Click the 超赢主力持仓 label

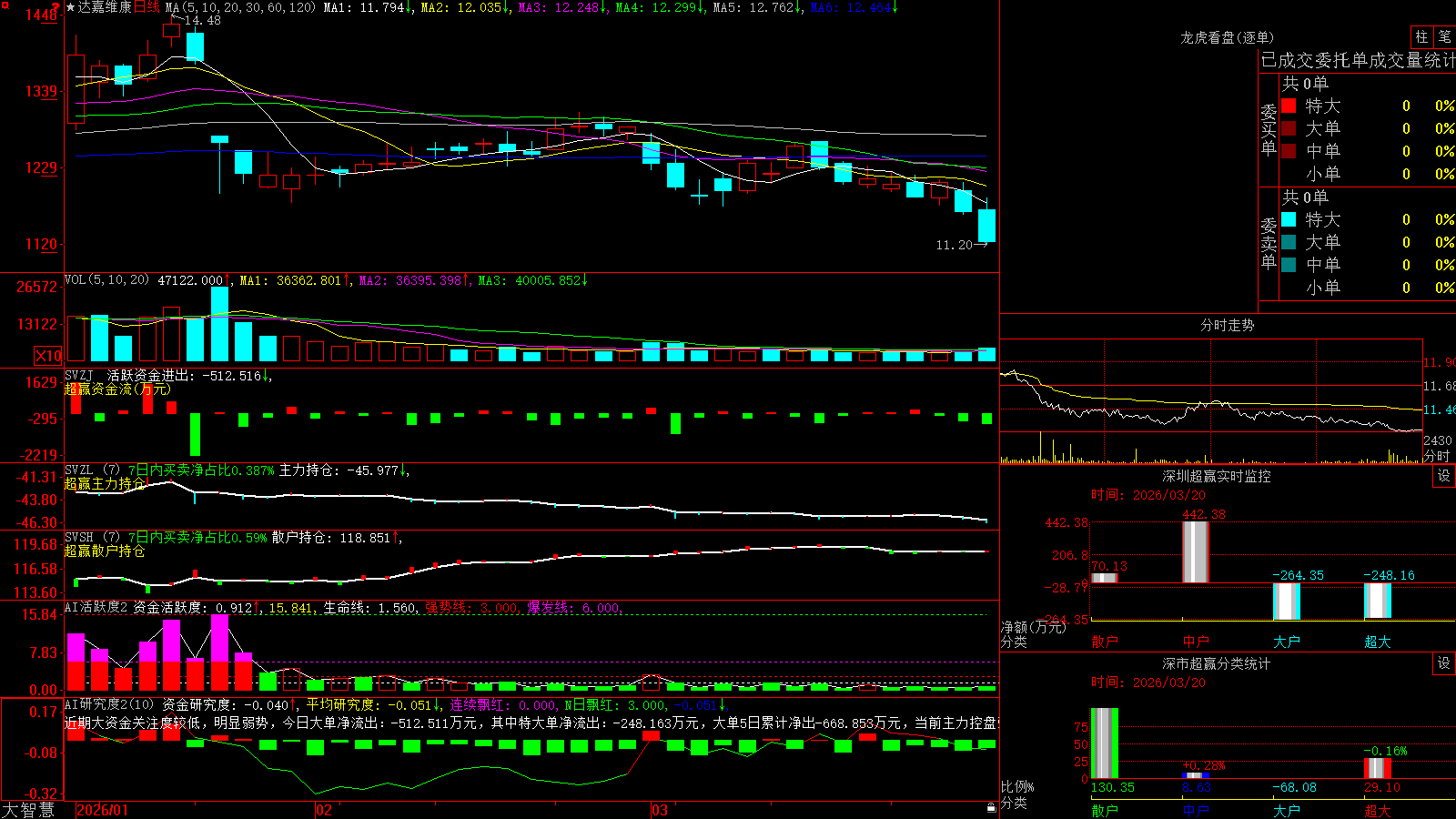point(104,483)
